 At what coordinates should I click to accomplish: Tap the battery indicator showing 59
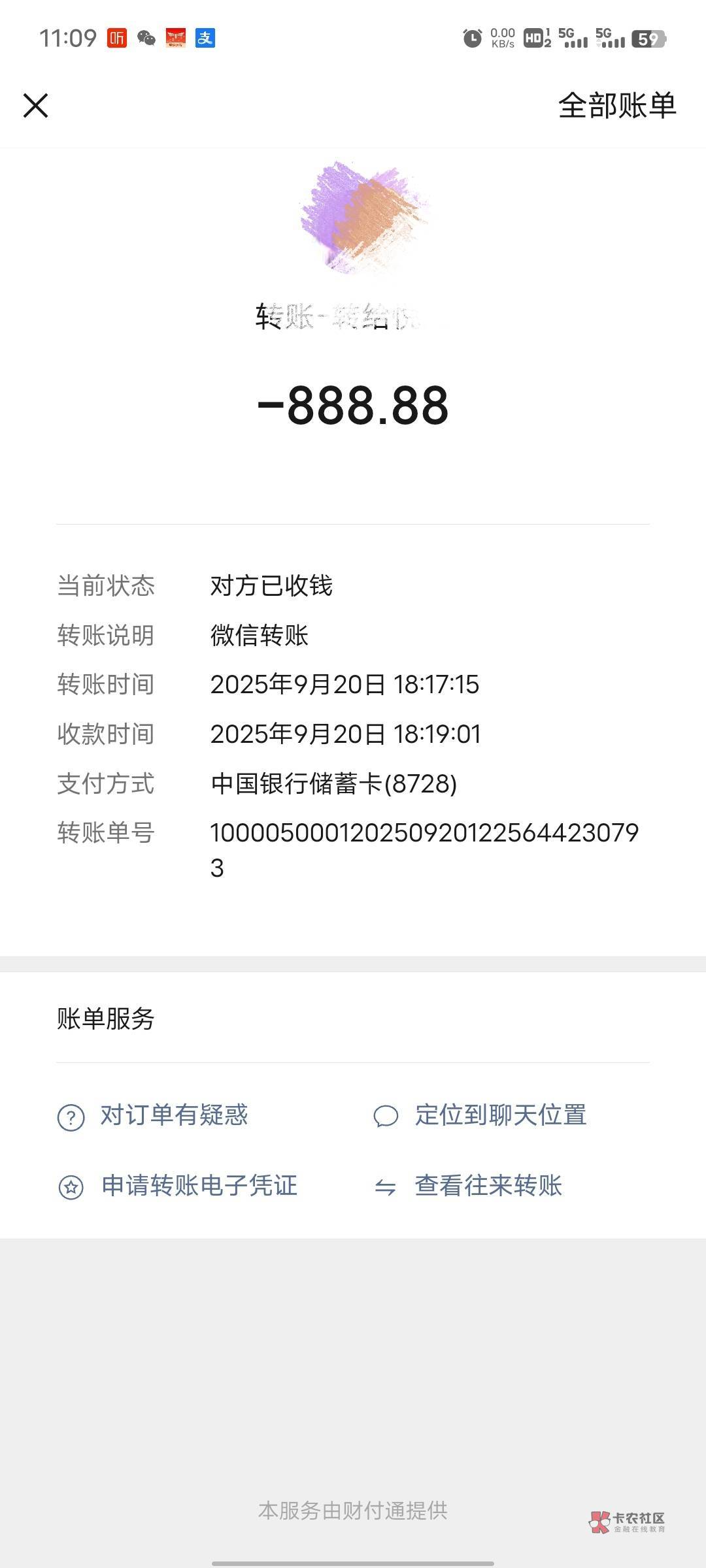[x=648, y=39]
